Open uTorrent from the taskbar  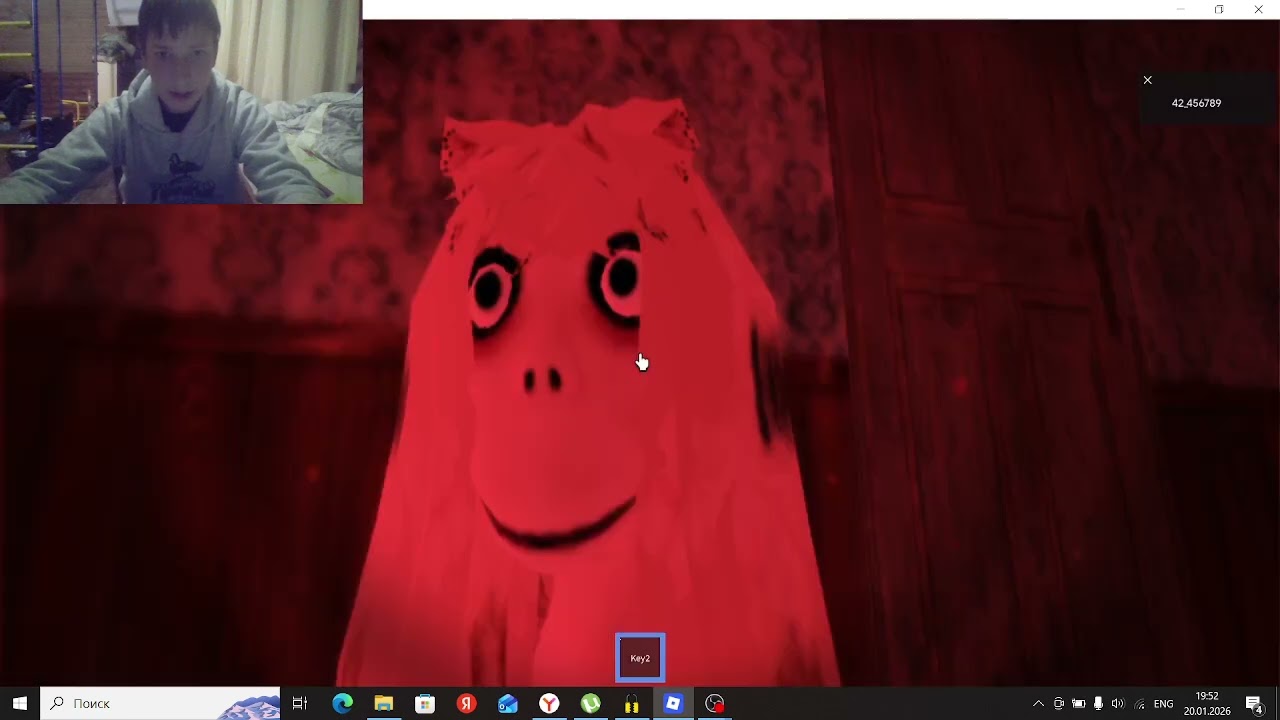[590, 704]
